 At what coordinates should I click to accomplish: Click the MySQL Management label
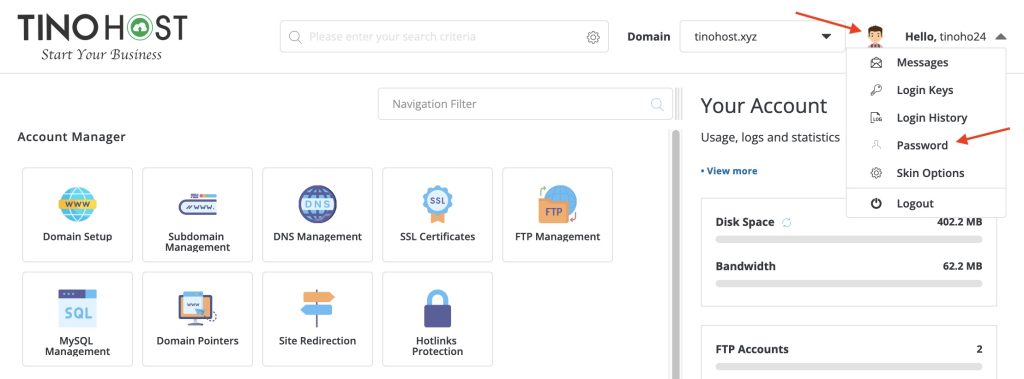click(x=77, y=346)
